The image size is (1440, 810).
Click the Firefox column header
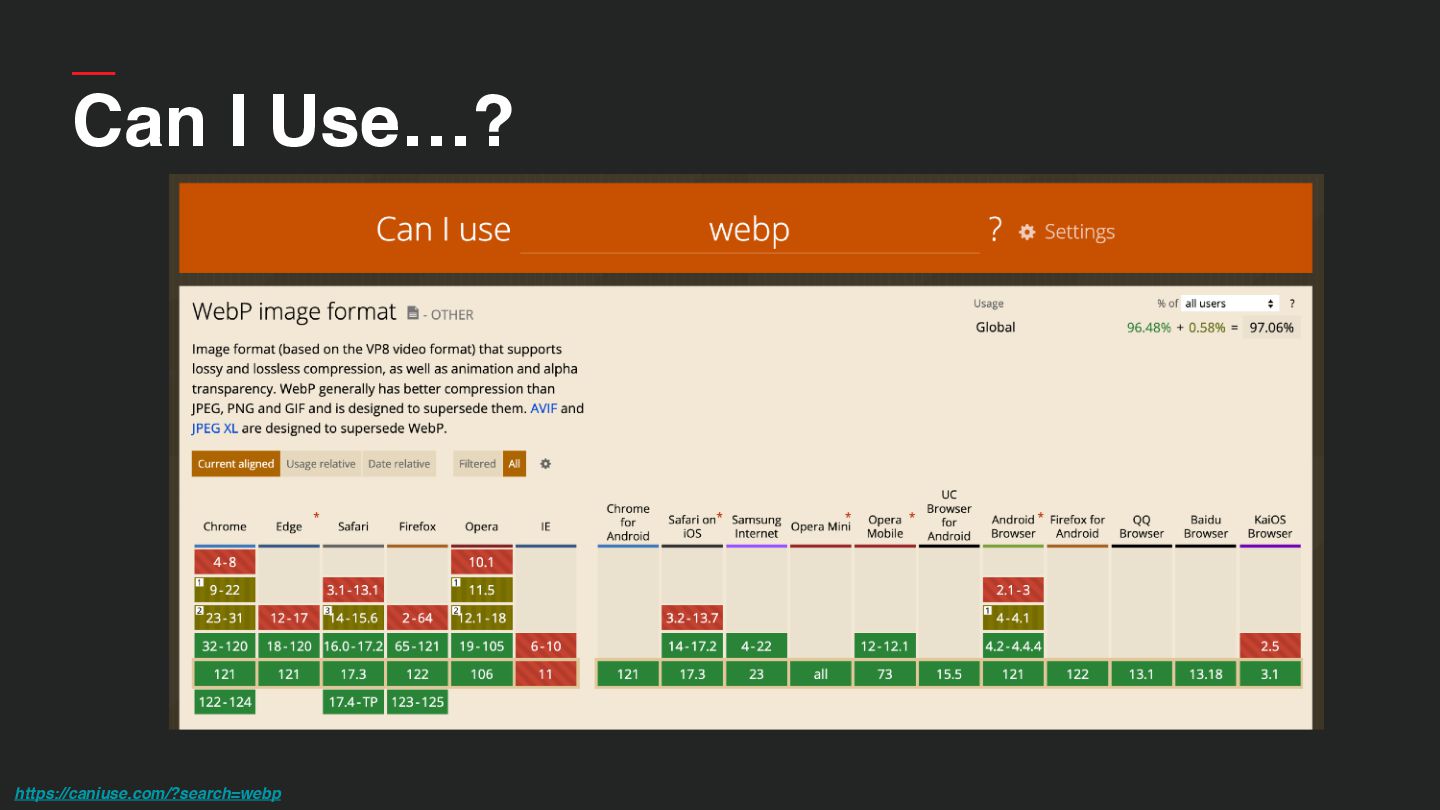tap(418, 527)
